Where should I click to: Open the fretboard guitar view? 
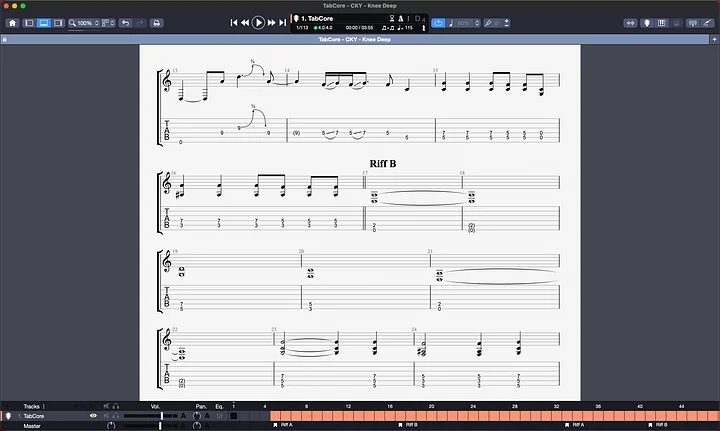pyautogui.click(x=647, y=23)
